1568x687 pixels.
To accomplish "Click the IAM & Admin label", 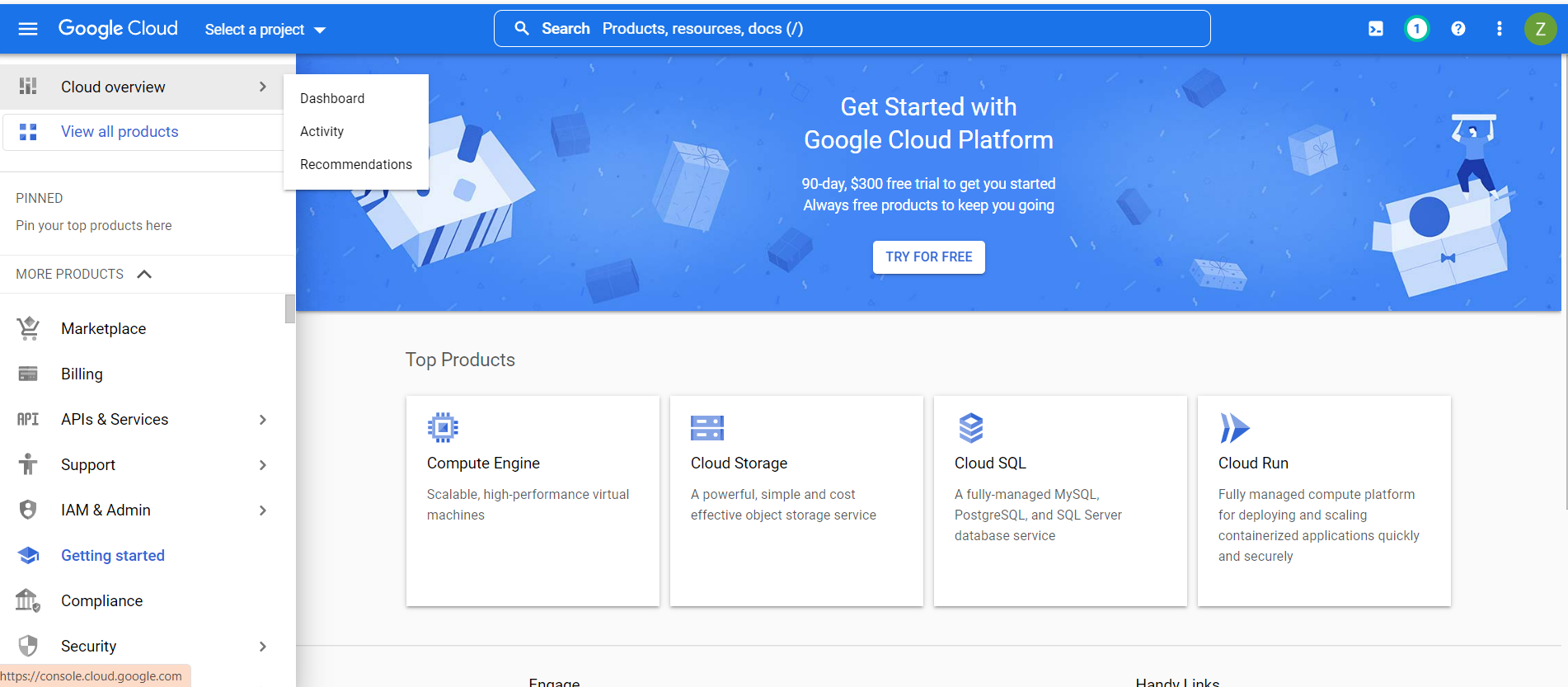I will 106,510.
